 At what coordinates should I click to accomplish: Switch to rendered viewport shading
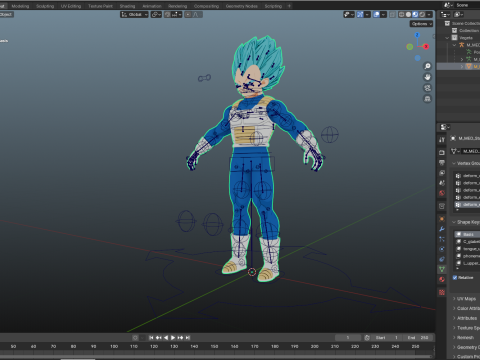(422, 15)
